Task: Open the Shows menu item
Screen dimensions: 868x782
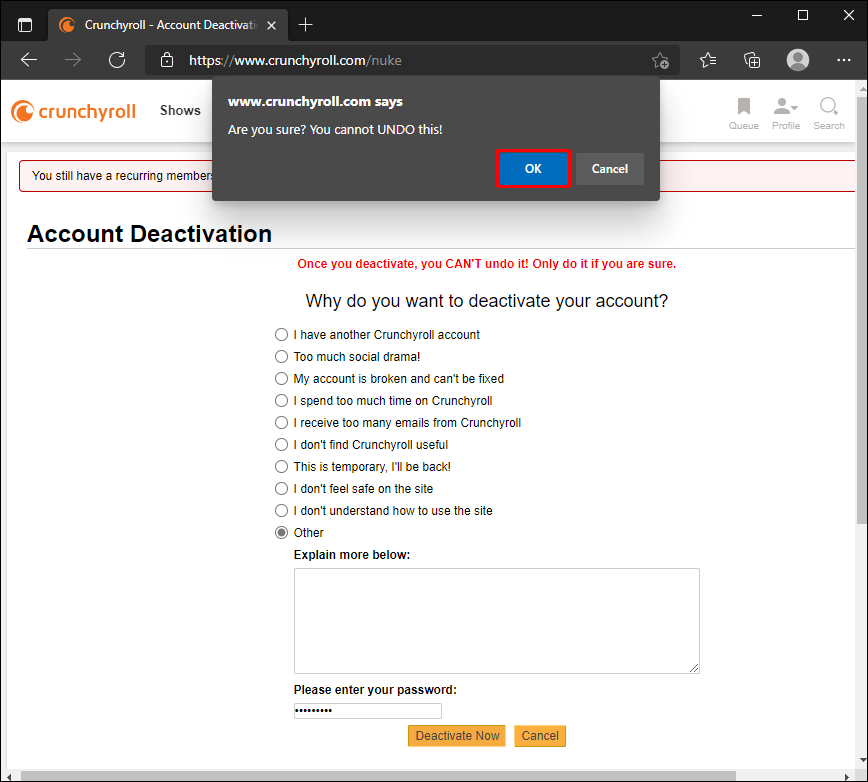Action: click(180, 110)
